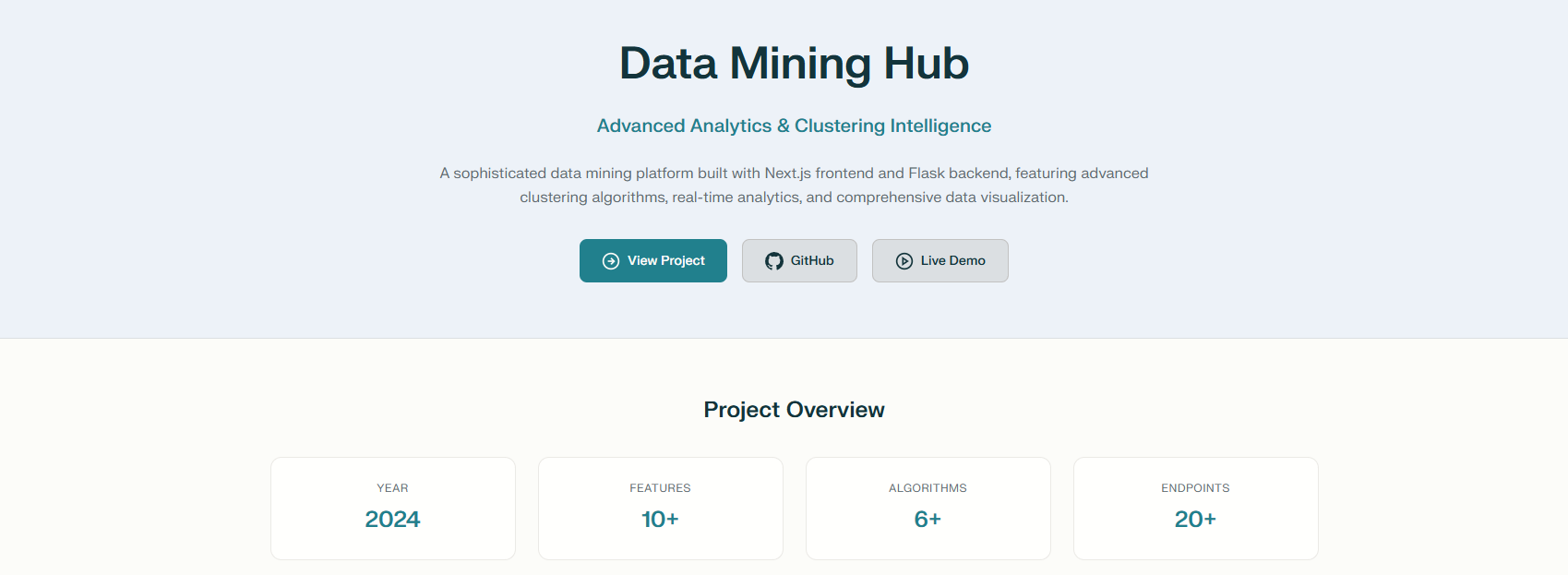This screenshot has width=1568, height=575.
Task: Click the 10+ features value
Action: pyautogui.click(x=660, y=519)
